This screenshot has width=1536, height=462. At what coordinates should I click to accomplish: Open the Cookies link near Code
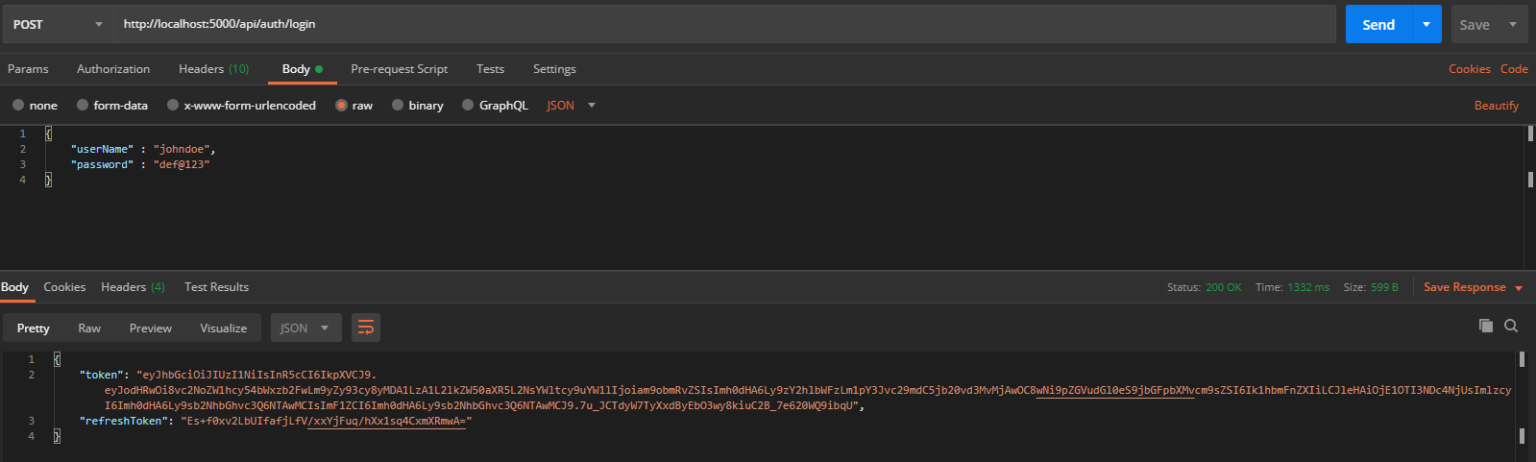click(x=1469, y=69)
